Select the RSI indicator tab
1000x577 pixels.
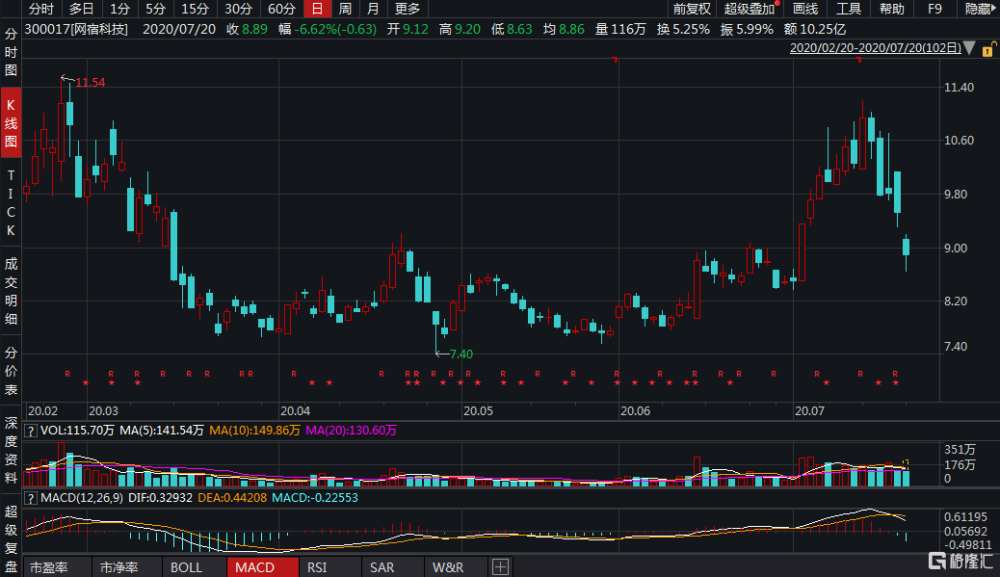coord(317,568)
